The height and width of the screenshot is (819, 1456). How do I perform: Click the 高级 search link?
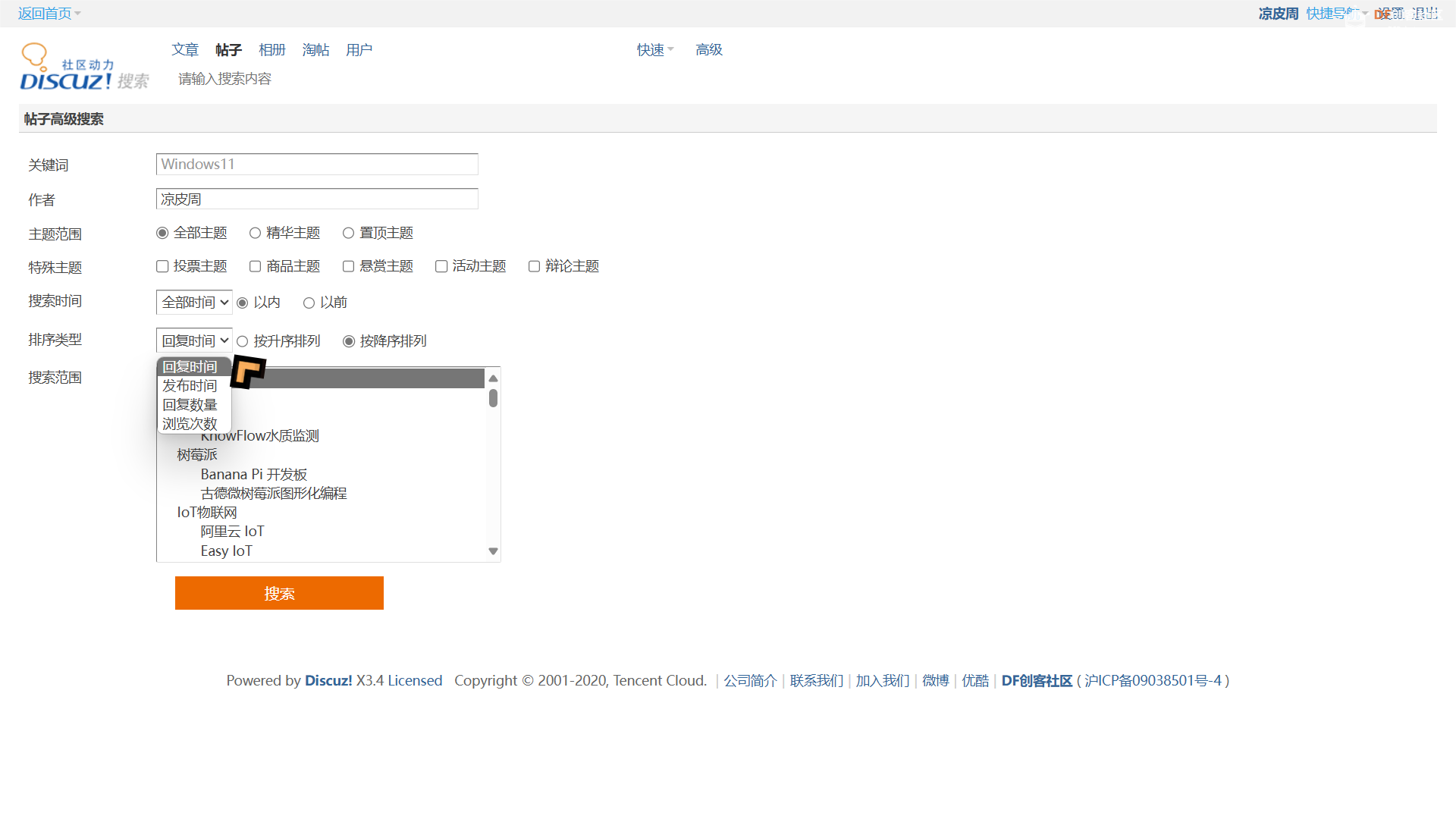click(x=709, y=50)
